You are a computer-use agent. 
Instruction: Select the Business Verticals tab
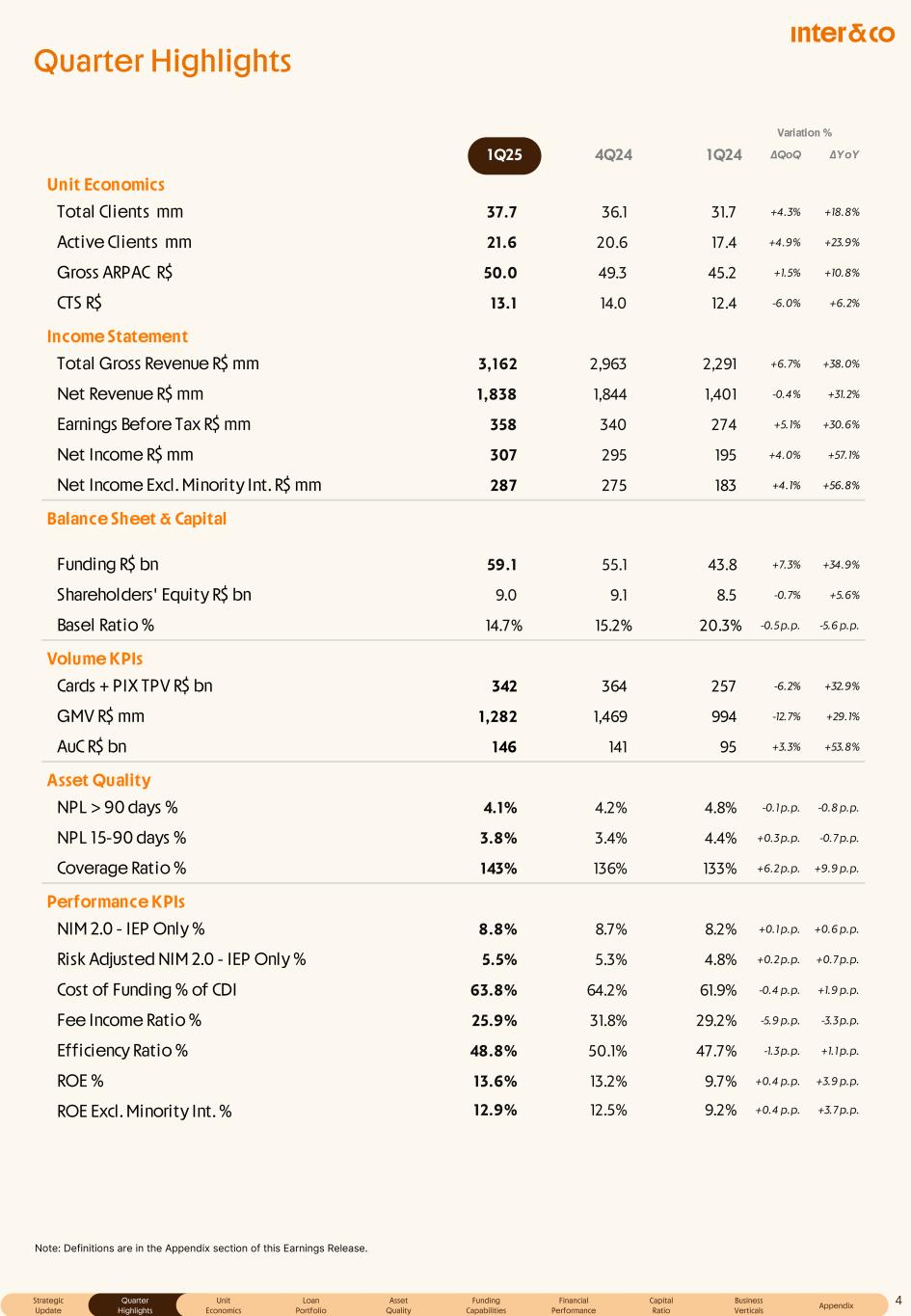tap(749, 1305)
